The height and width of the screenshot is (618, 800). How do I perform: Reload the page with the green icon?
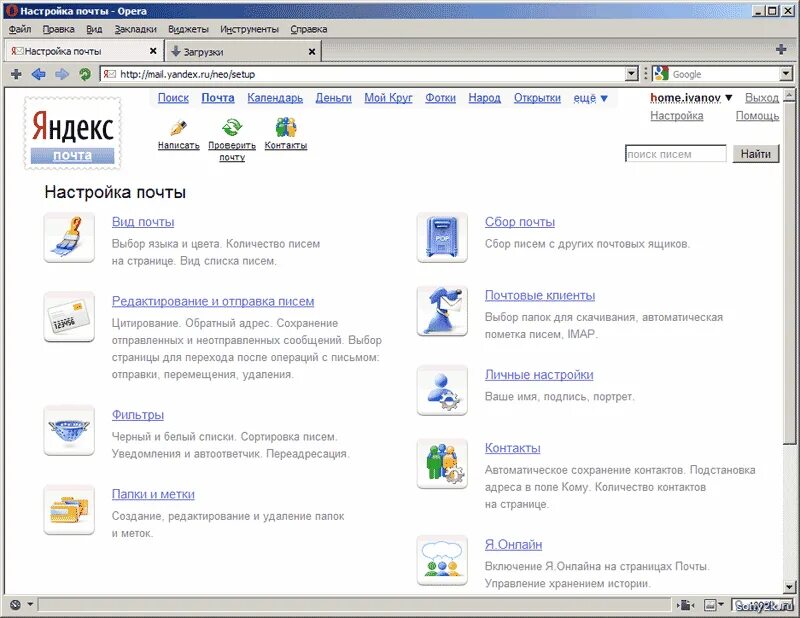(x=85, y=75)
